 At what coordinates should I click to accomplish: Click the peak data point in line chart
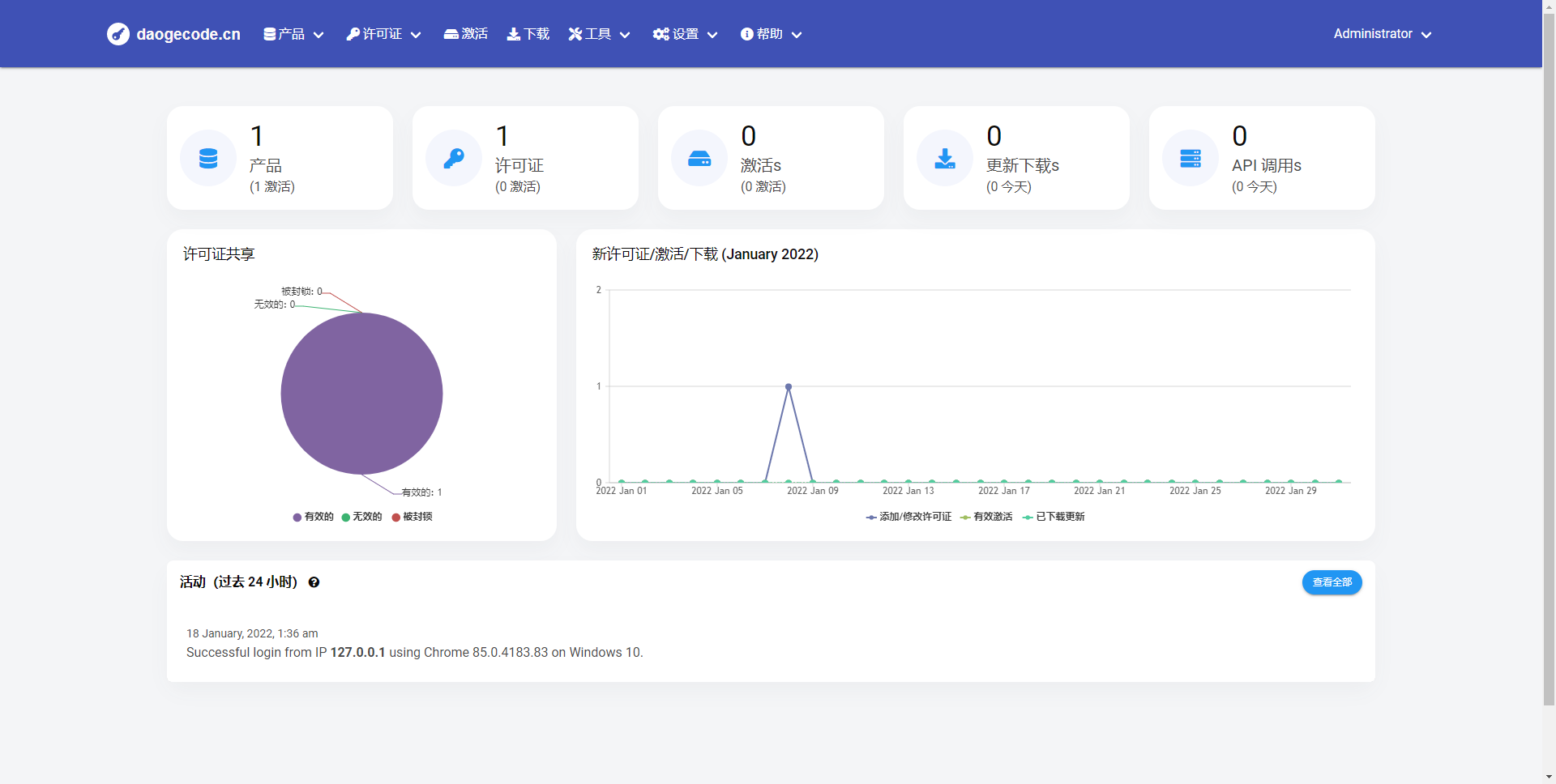[789, 387]
